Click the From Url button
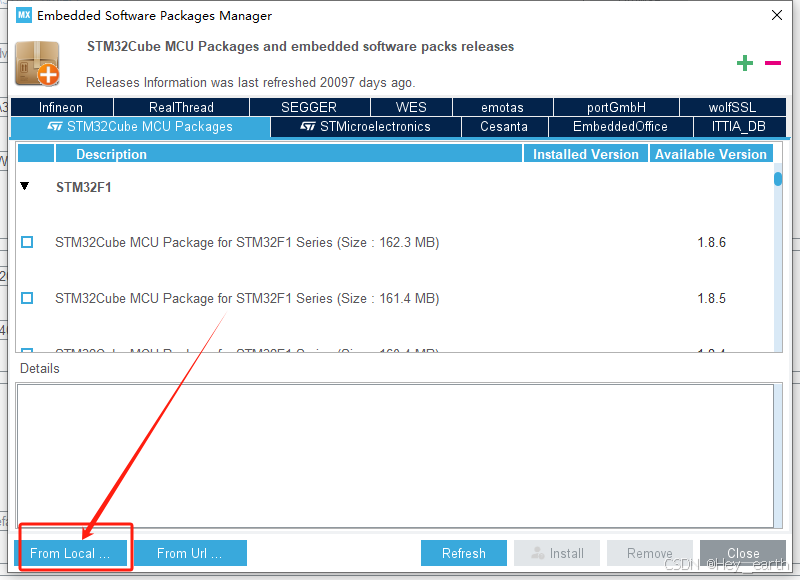The image size is (800, 580). [190, 553]
